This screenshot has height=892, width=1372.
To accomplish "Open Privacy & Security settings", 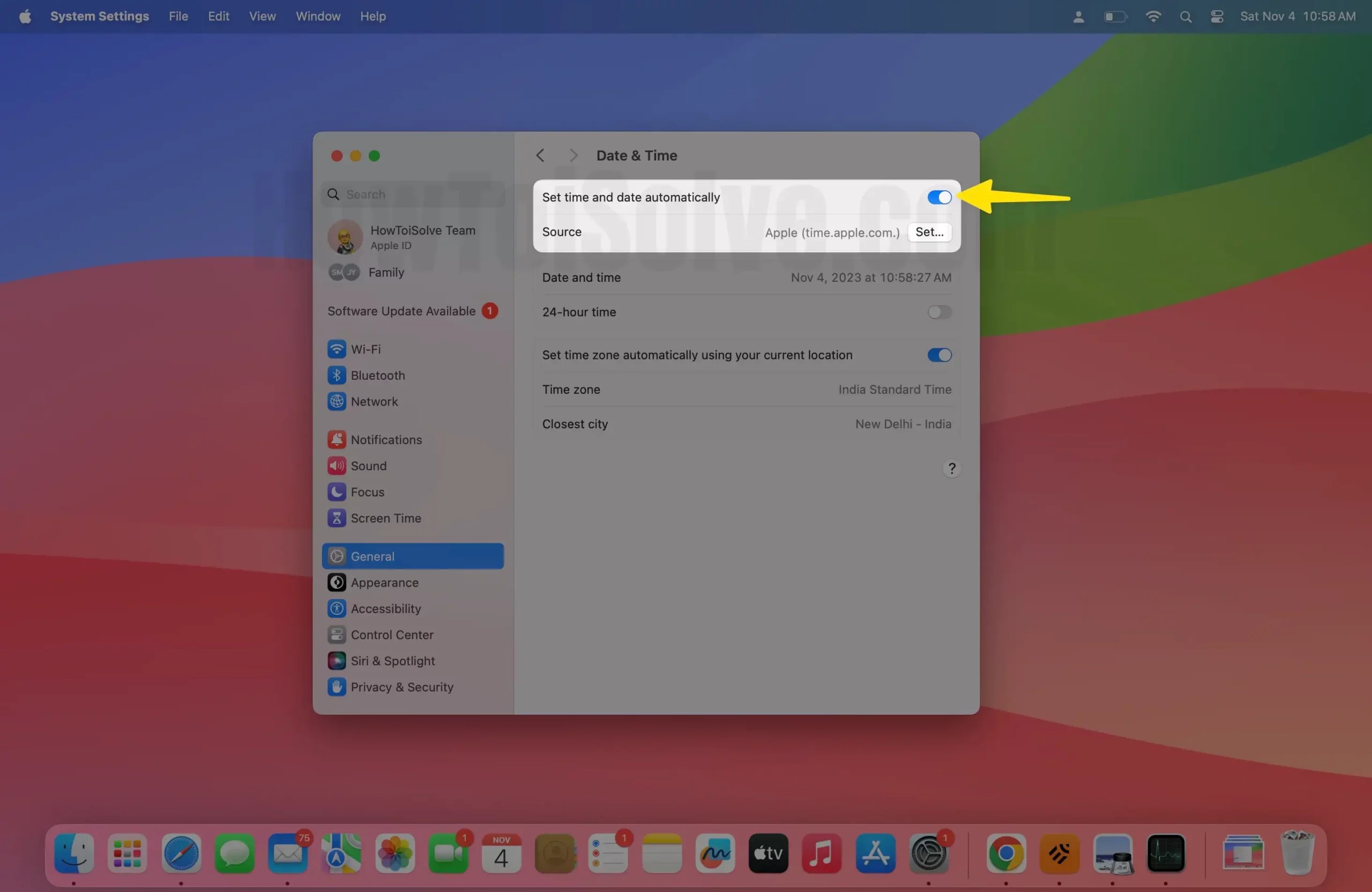I will click(402, 687).
